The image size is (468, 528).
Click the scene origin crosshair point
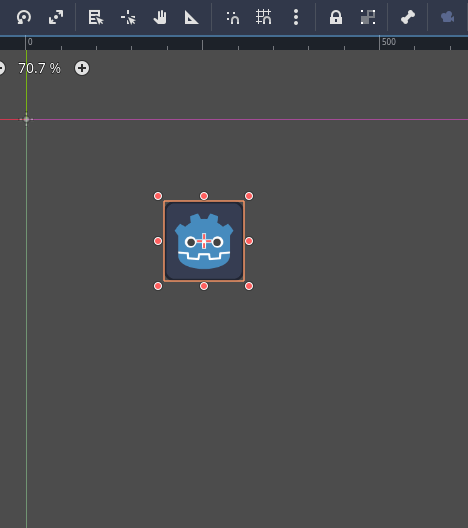pos(26,119)
